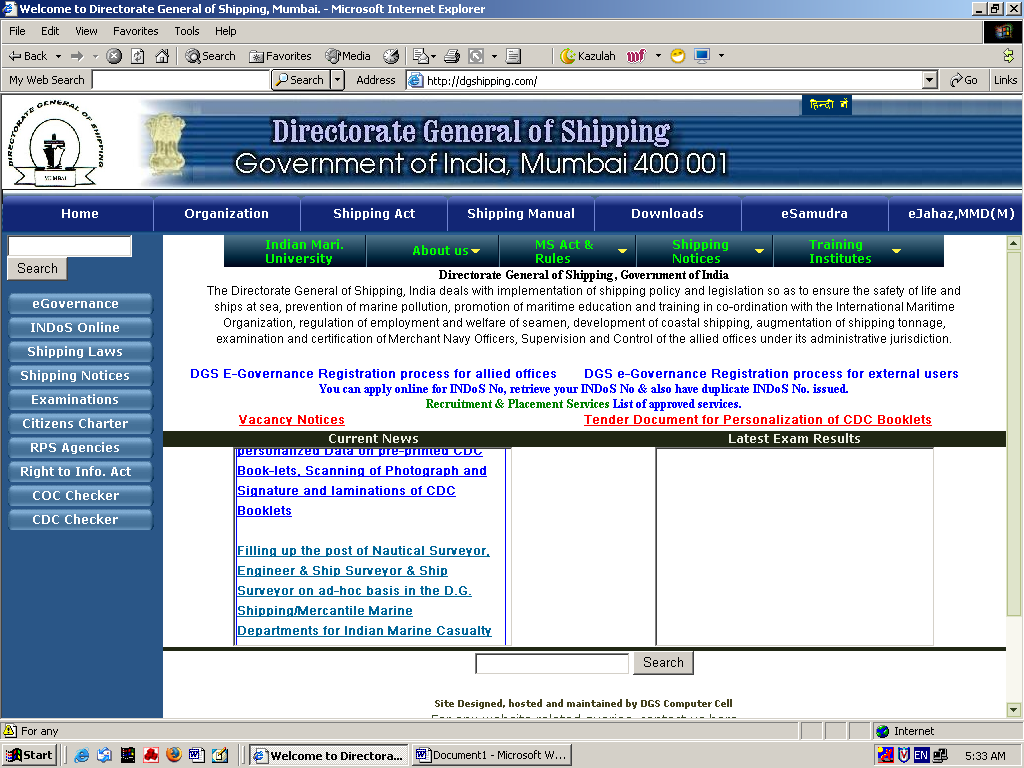Open DGS e-Governance Registration for external users

(771, 374)
